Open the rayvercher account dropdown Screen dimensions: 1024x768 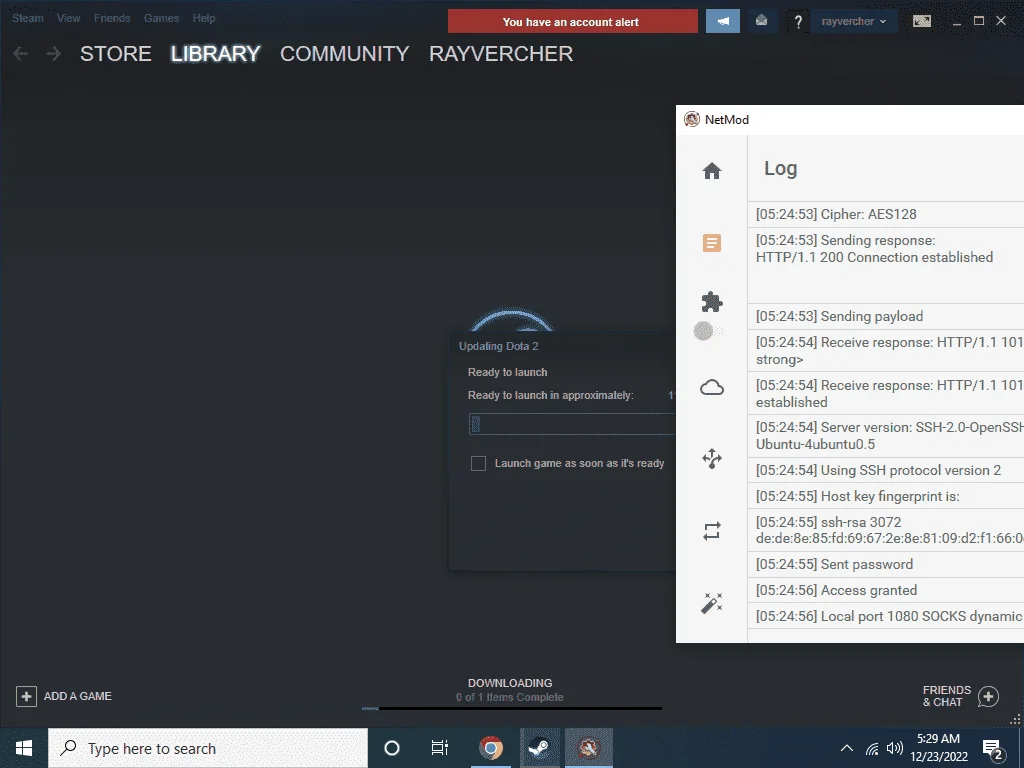point(854,21)
